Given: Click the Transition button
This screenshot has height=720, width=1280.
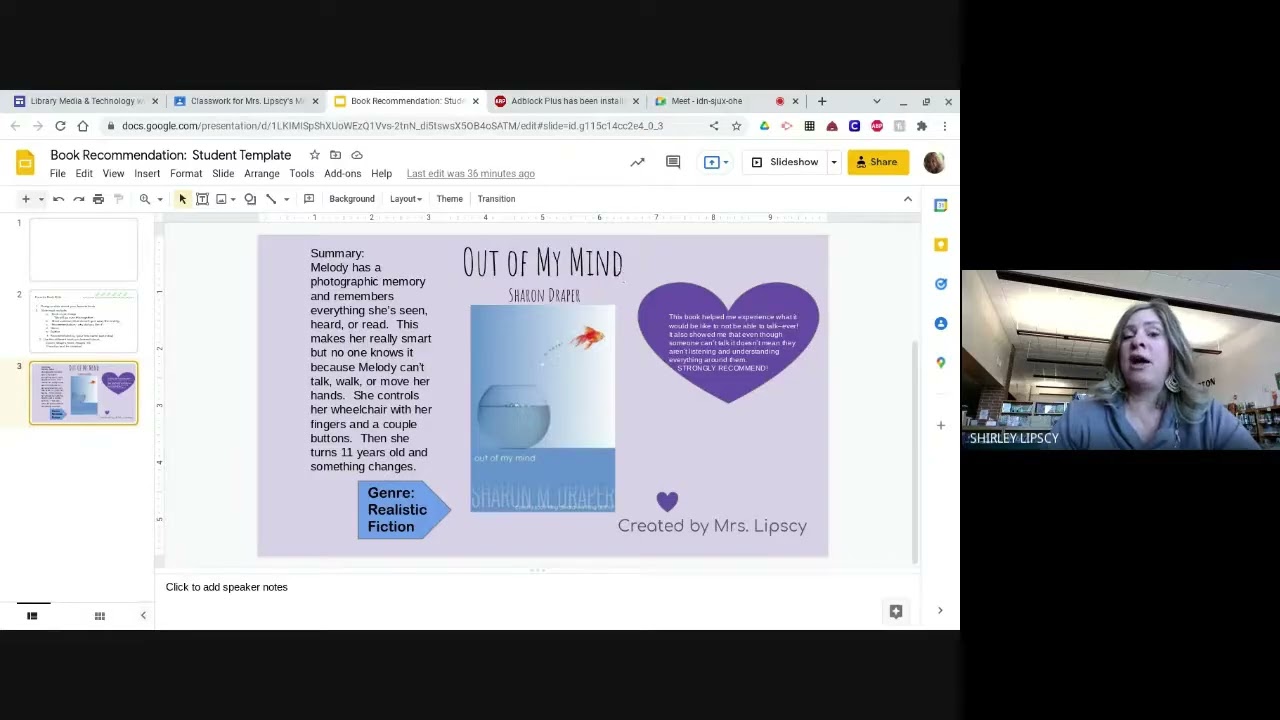Looking at the screenshot, I should coord(496,199).
